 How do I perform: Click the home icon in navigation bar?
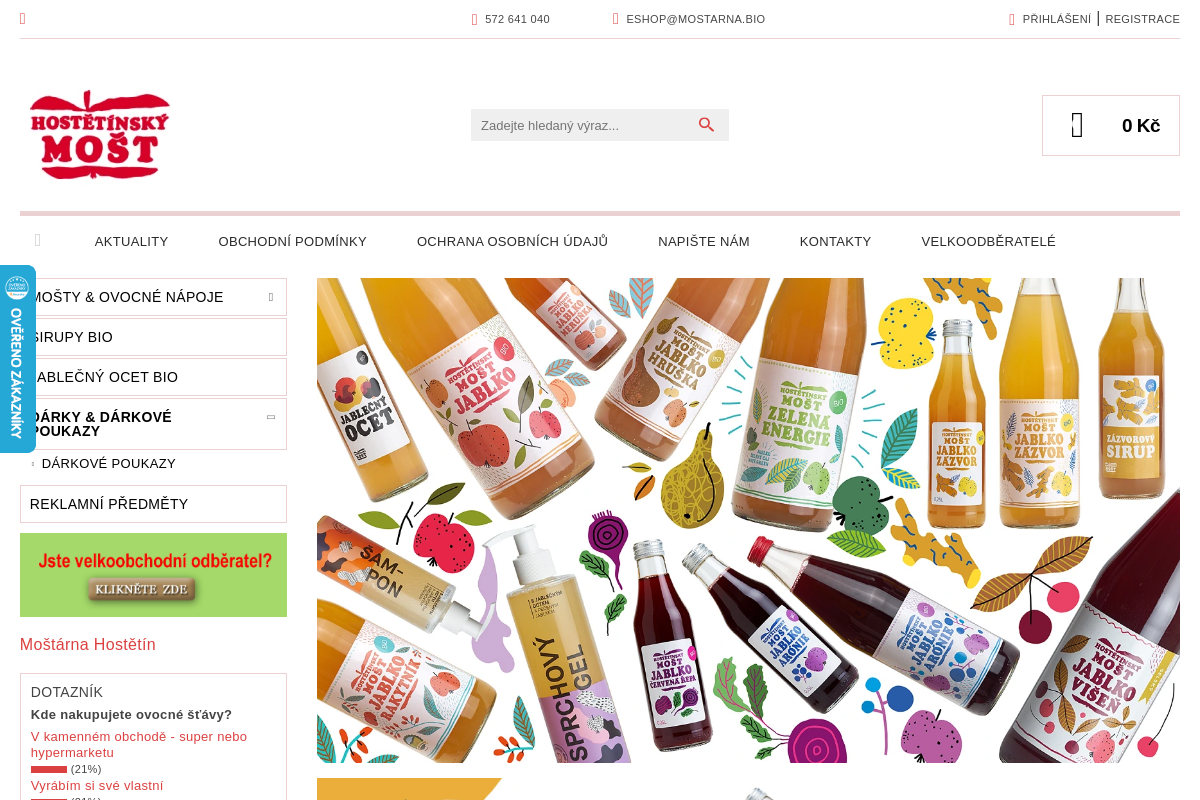38,240
